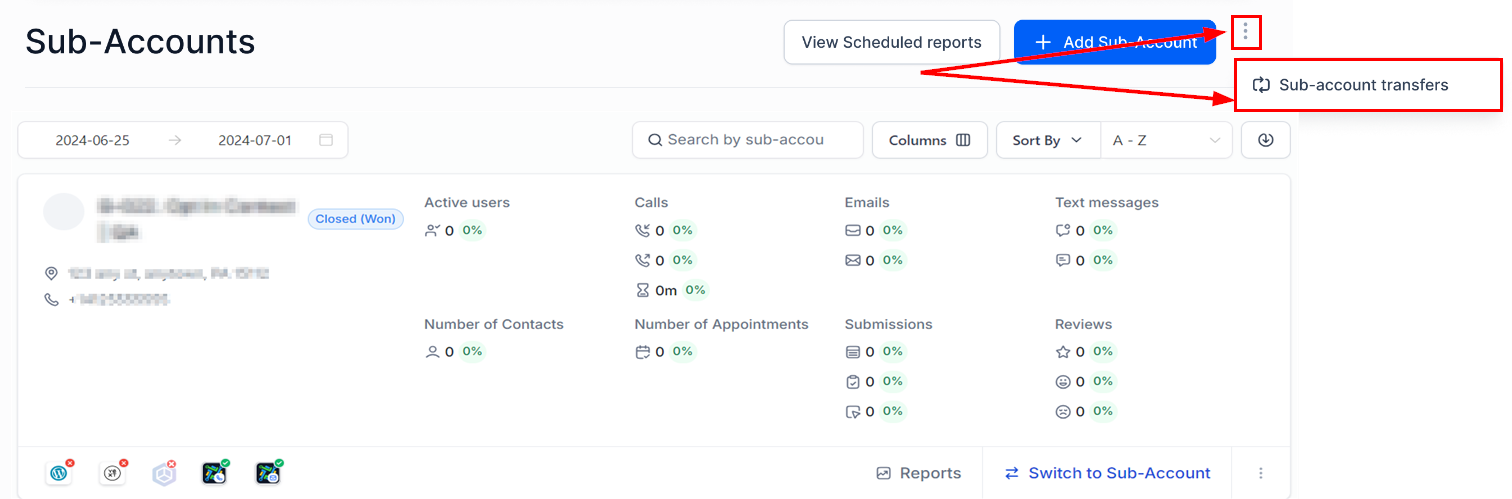Open Reports for the sub-account
Screen dimensions: 1512x499
tap(919, 473)
